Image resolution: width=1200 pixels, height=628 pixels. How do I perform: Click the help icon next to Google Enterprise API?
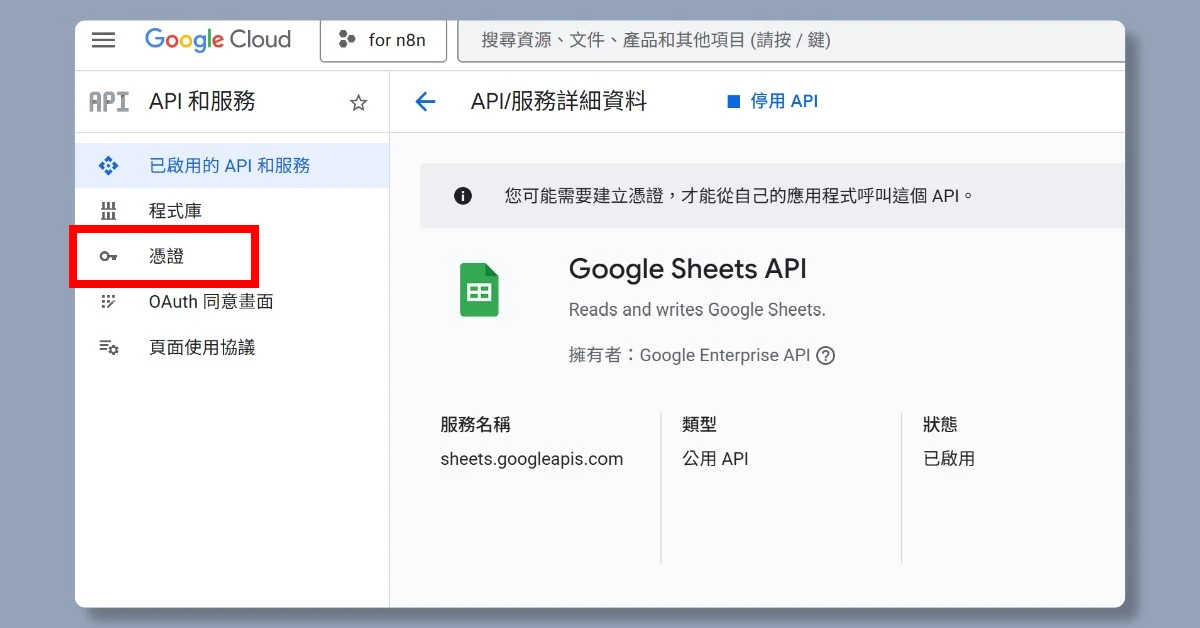pyautogui.click(x=825, y=355)
